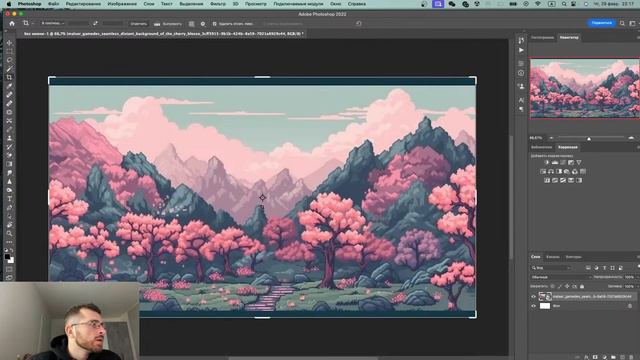Swap foreground and background colors
This screenshot has height=360, width=640.
11,251
